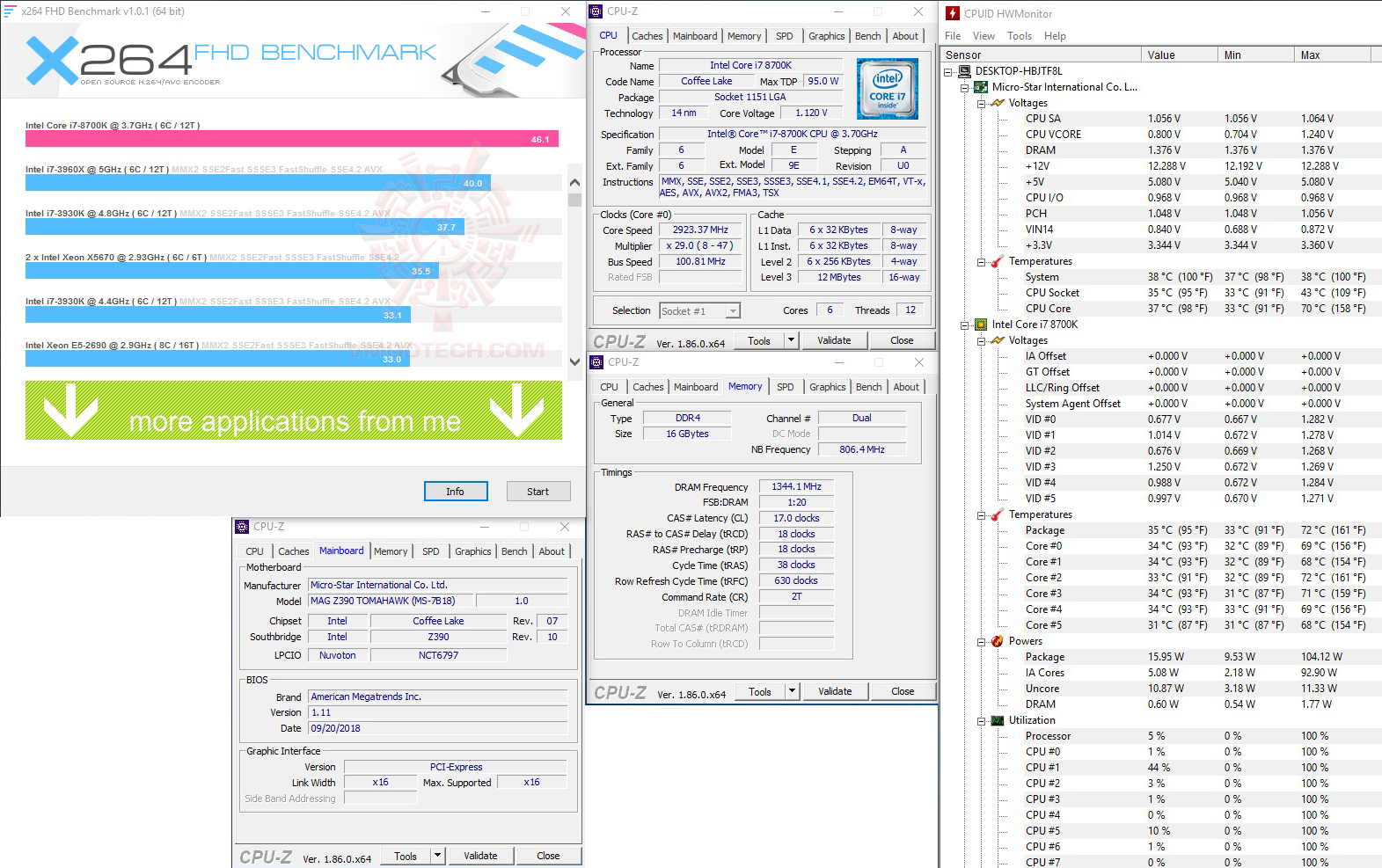Click the BIOS Version 1.11 field
The width and height of the screenshot is (1382, 868).
[438, 712]
